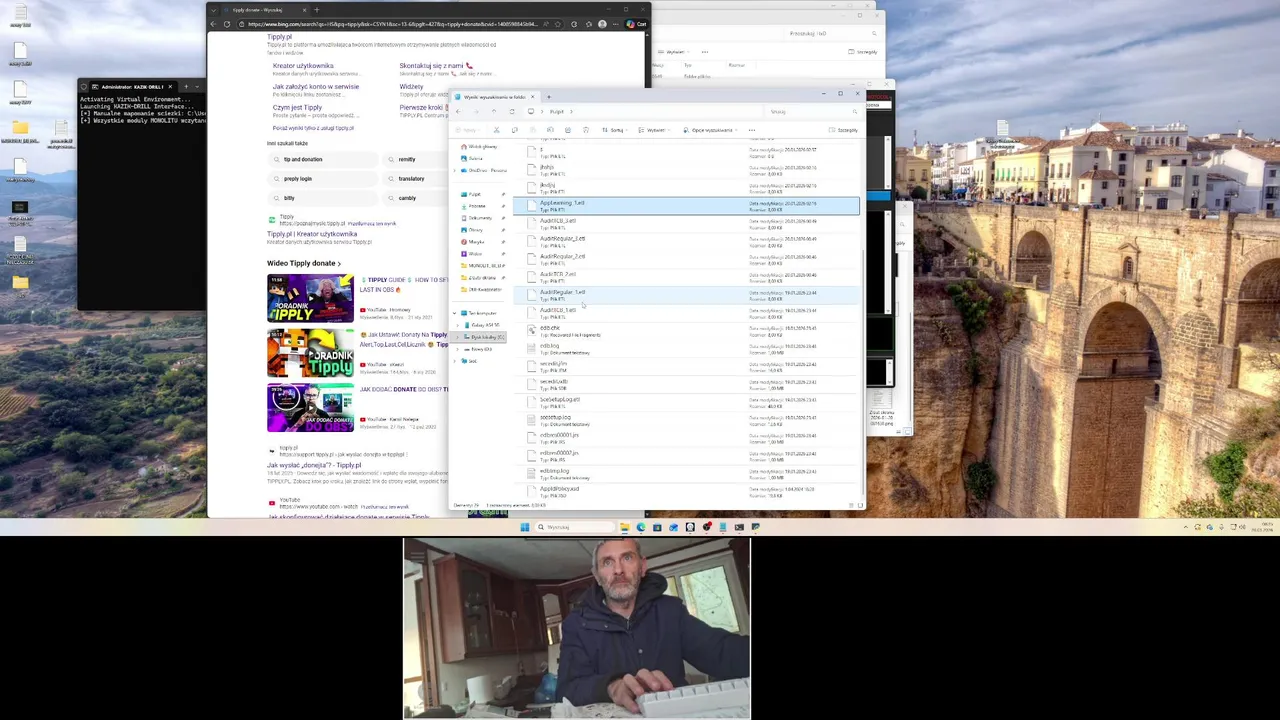Select file AuditRegular_3.etl

coord(685,242)
